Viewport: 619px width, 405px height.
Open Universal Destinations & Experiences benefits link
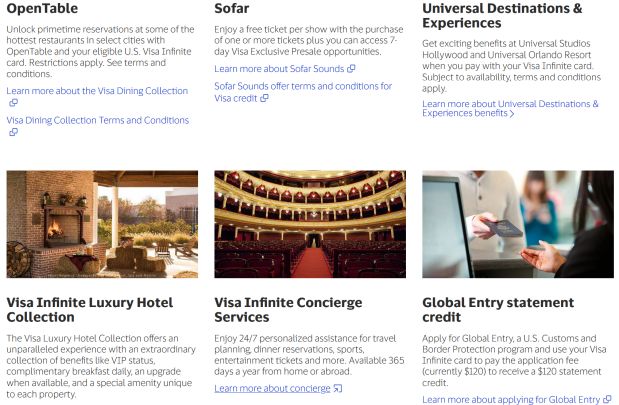[x=510, y=109]
